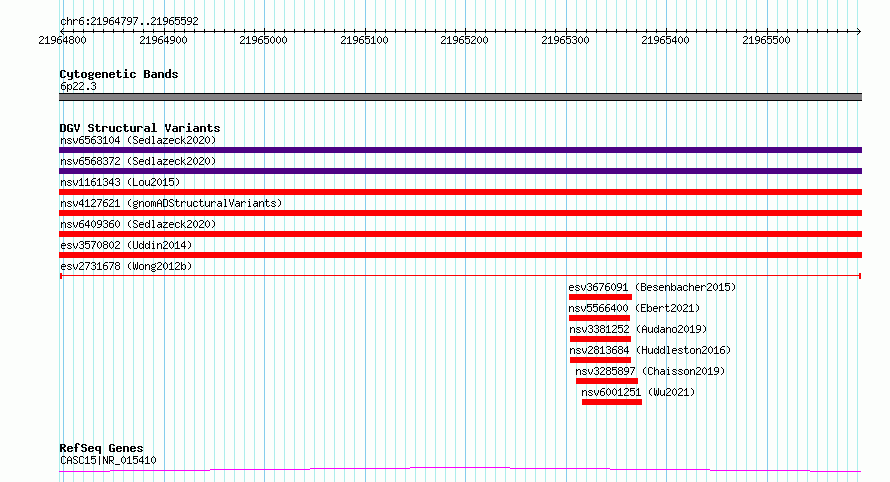
Task: Click ruler position 21965100
Action: (x=364, y=40)
